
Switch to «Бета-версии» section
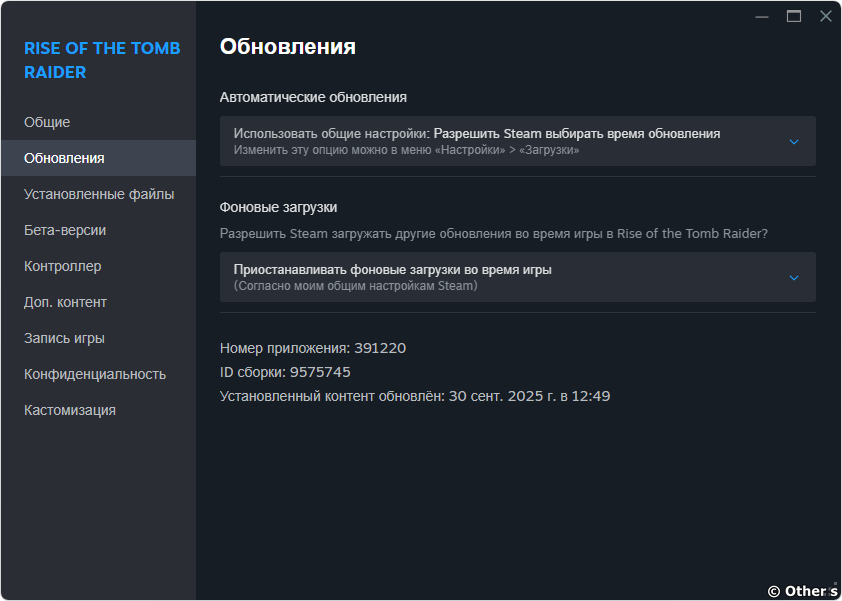tap(65, 230)
